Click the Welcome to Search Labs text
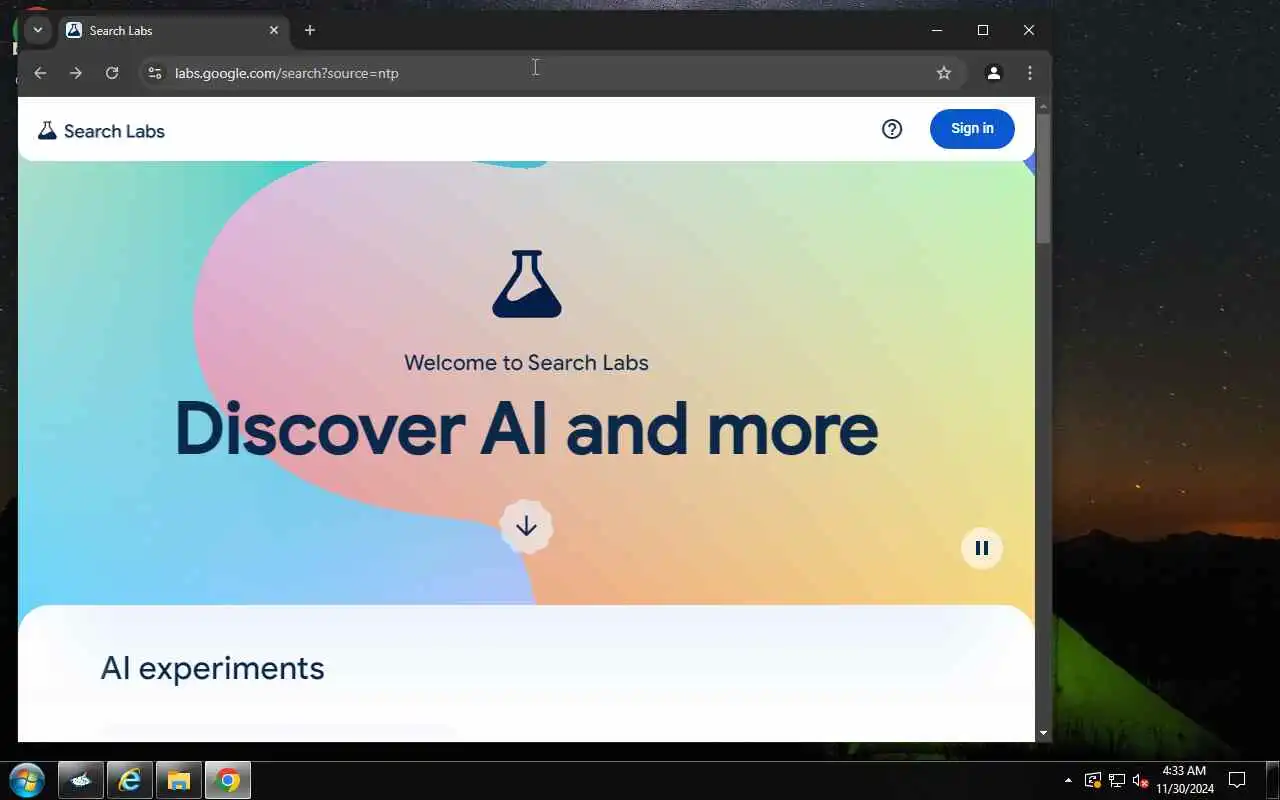 coord(526,362)
